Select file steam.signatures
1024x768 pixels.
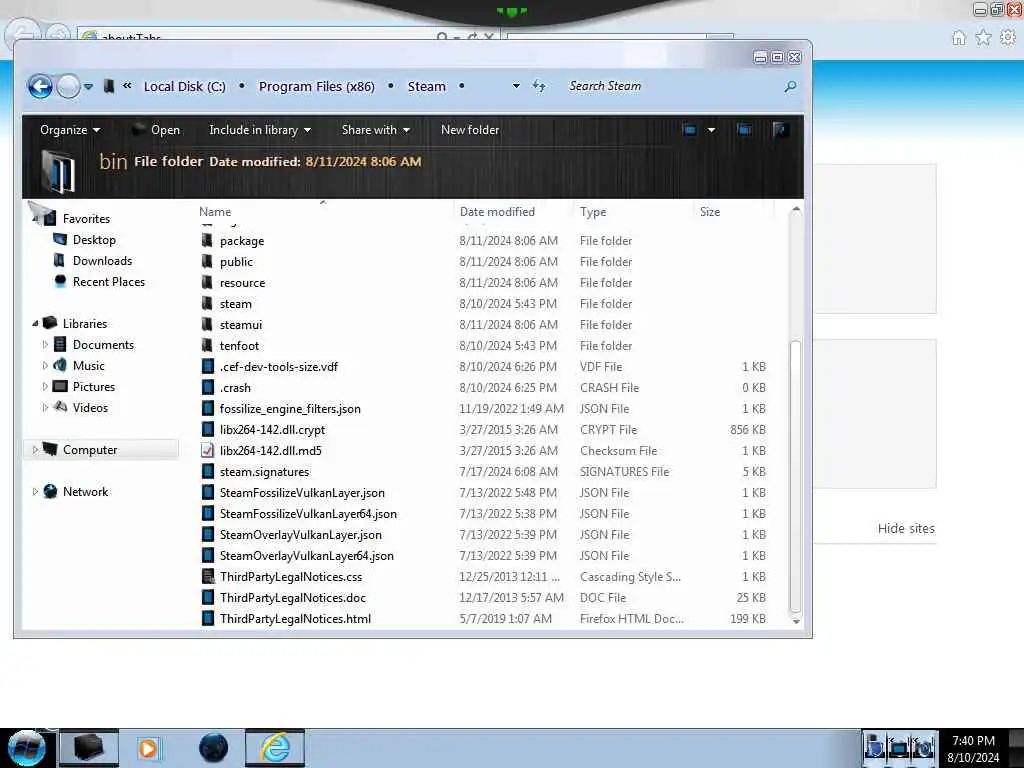264,472
